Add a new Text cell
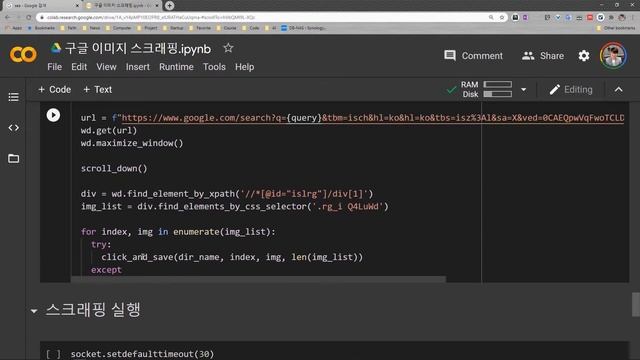The image size is (640, 360). (98, 89)
